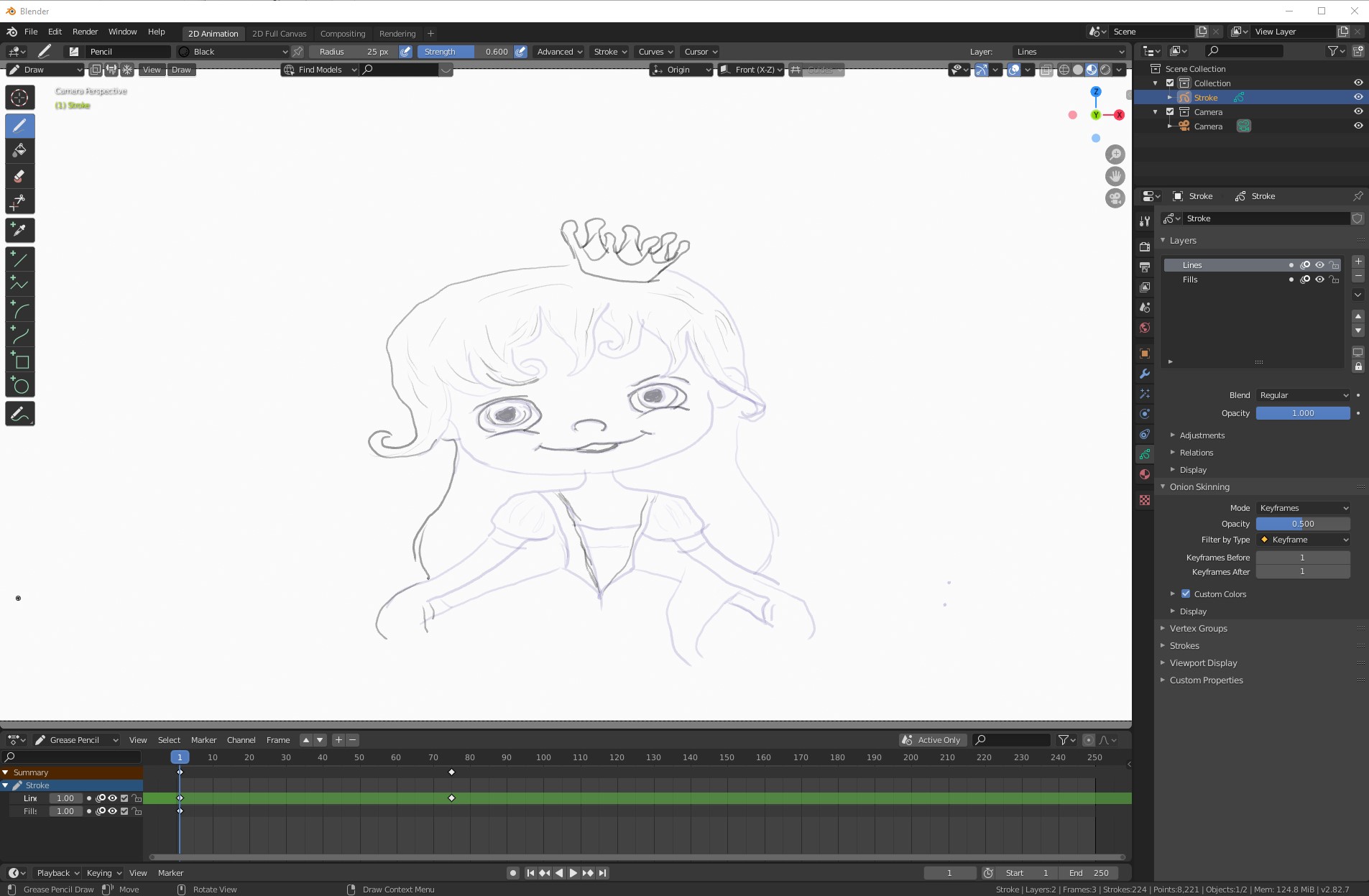The image size is (1369, 896).
Task: Add a new grease pencil layer
Action: tap(1358, 262)
